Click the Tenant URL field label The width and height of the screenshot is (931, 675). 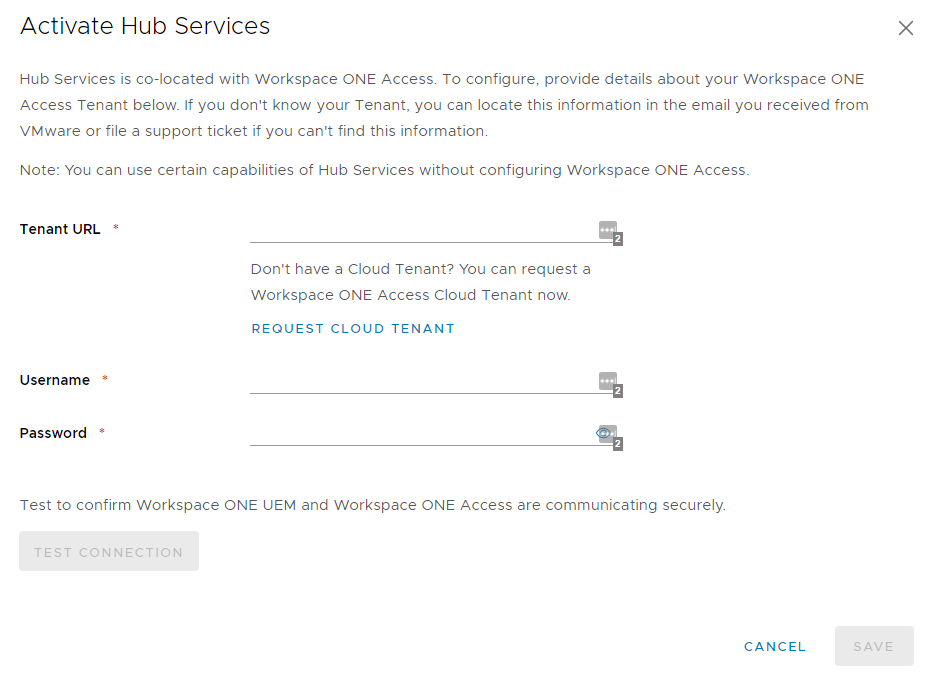[x=60, y=229]
